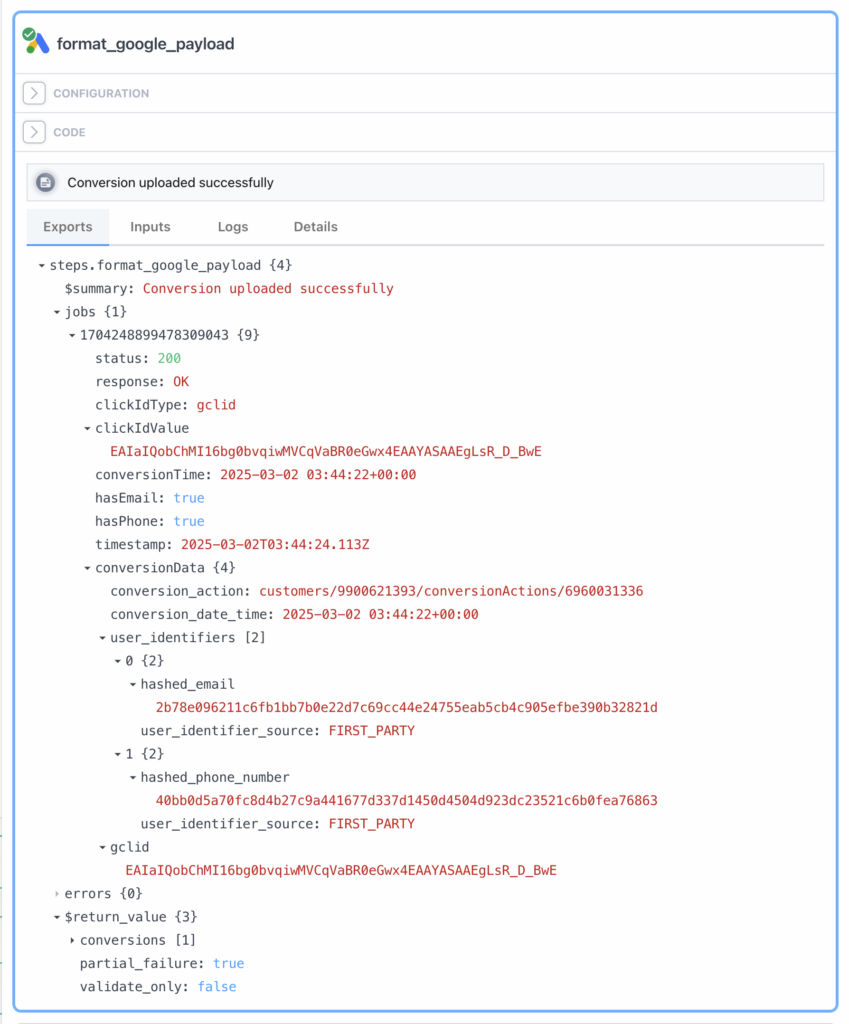
Task: Collapse the clickIdValue node
Action: click(x=87, y=429)
